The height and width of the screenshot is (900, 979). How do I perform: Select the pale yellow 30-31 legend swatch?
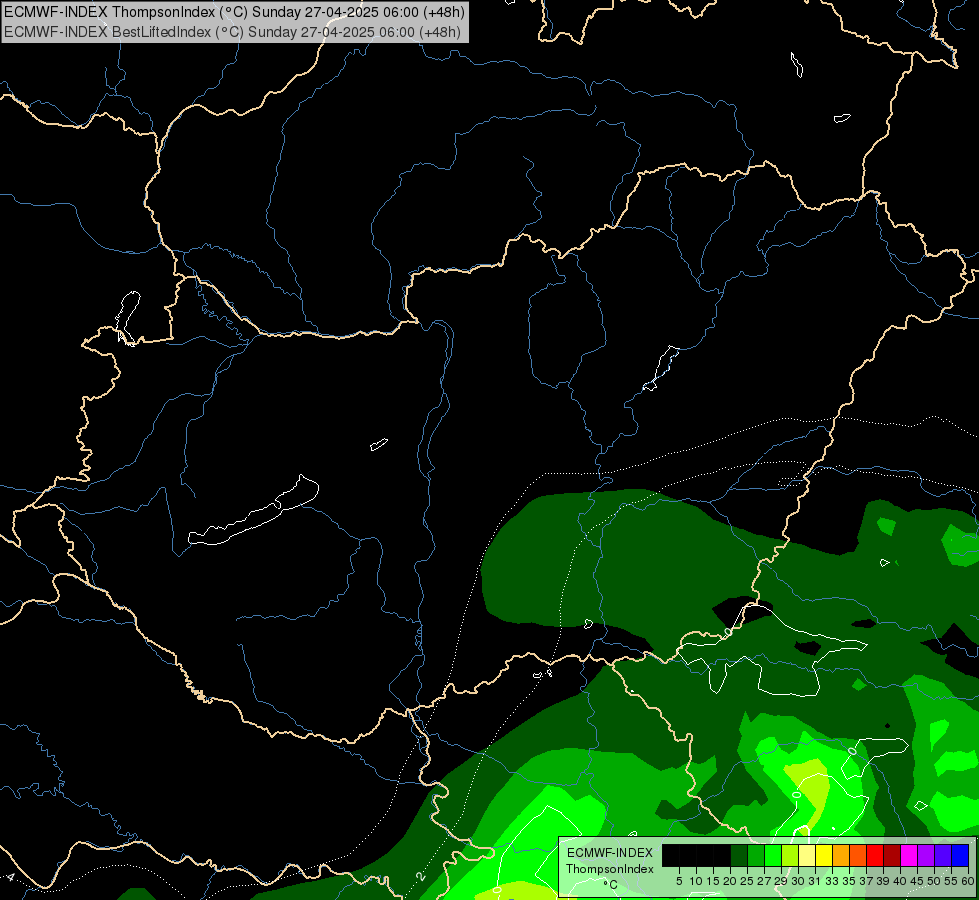click(807, 855)
